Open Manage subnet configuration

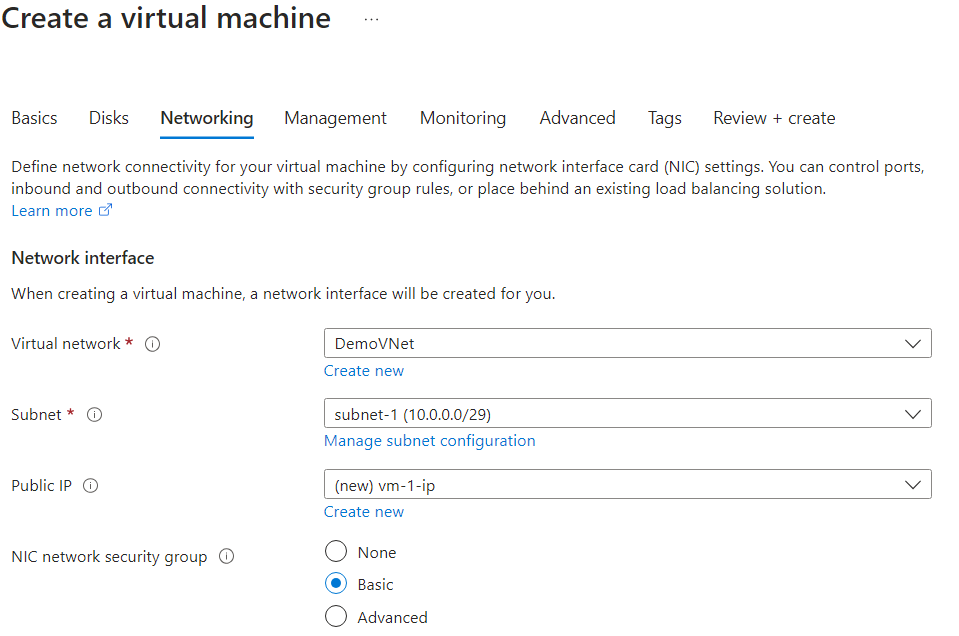click(429, 440)
